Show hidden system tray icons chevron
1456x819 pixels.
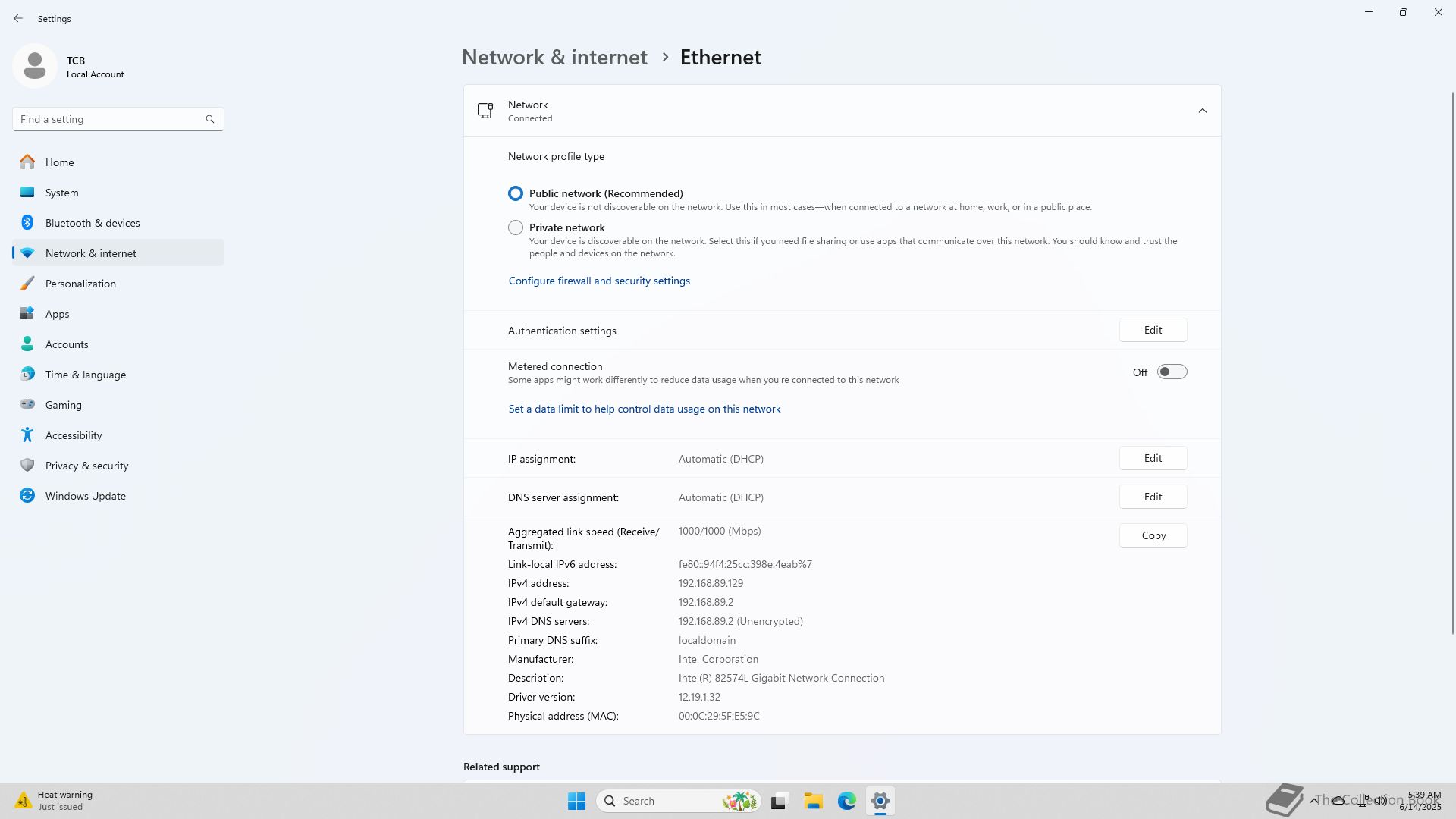1313,800
